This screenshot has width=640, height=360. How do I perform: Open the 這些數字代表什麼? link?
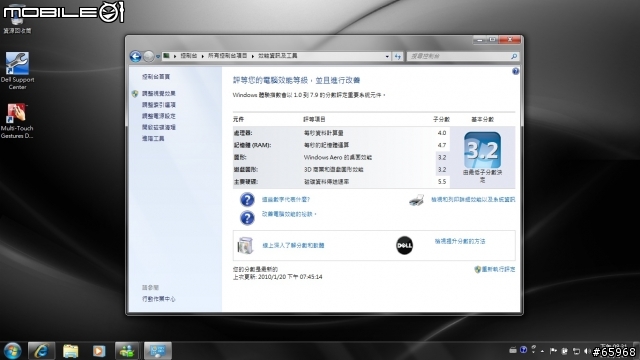pos(286,200)
